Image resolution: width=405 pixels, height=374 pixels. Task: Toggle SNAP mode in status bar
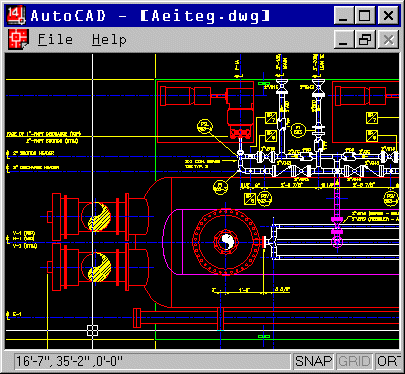(x=313, y=361)
